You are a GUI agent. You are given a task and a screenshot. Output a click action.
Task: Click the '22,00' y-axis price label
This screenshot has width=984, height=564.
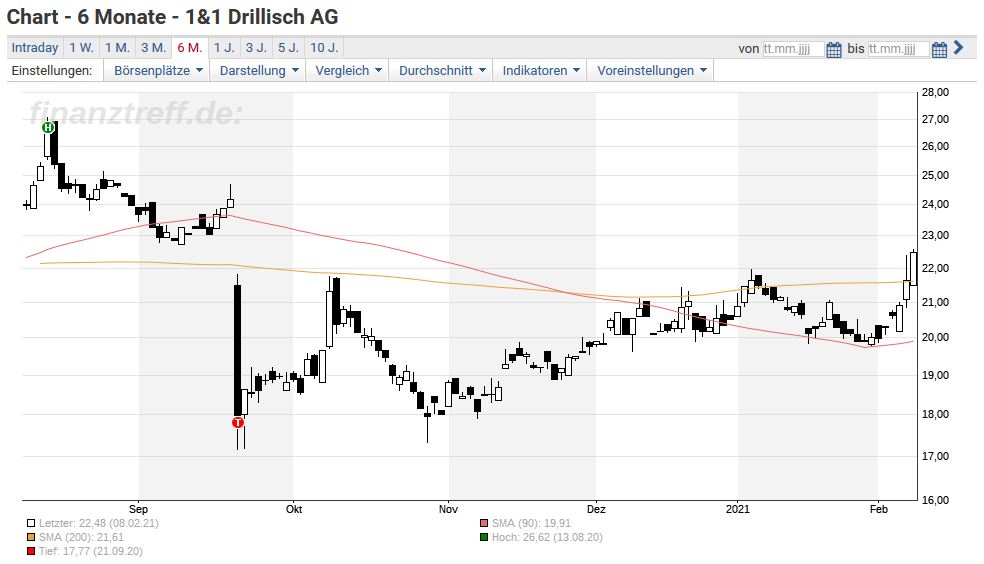(935, 269)
